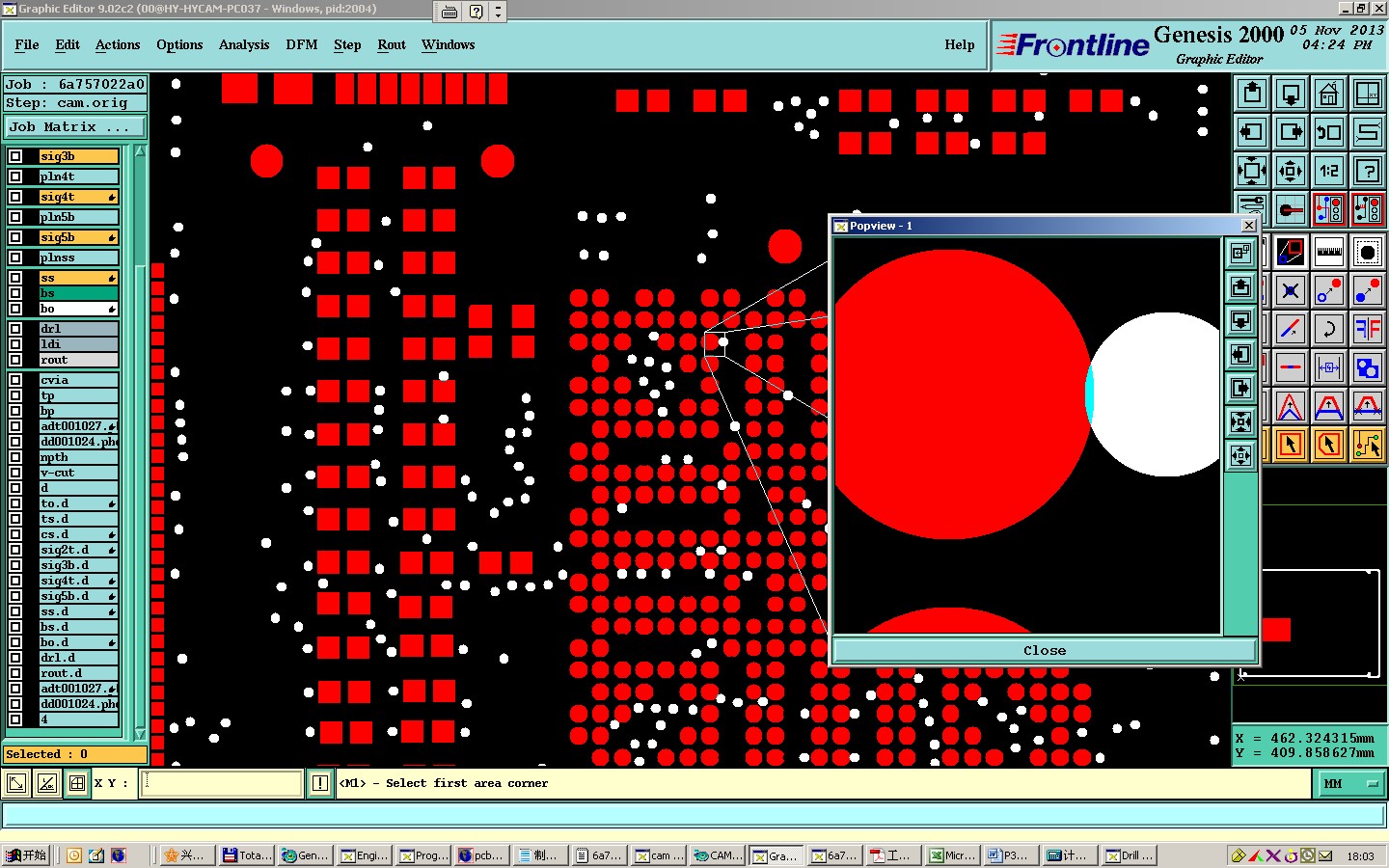Viewport: 1389px width, 868px height.
Task: Select the ruler measure tool icon
Action: [1329, 253]
